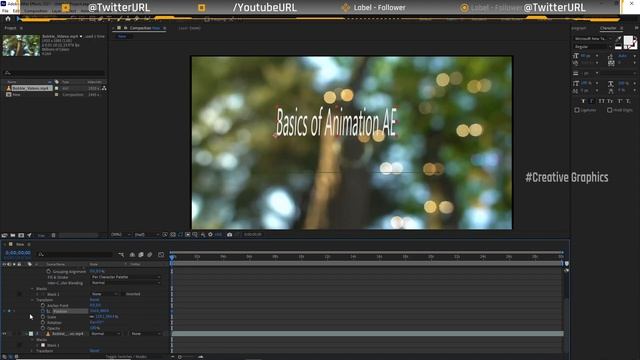The height and width of the screenshot is (360, 640).
Task: Toggle the Rotation stopwatch
Action: pos(43,322)
